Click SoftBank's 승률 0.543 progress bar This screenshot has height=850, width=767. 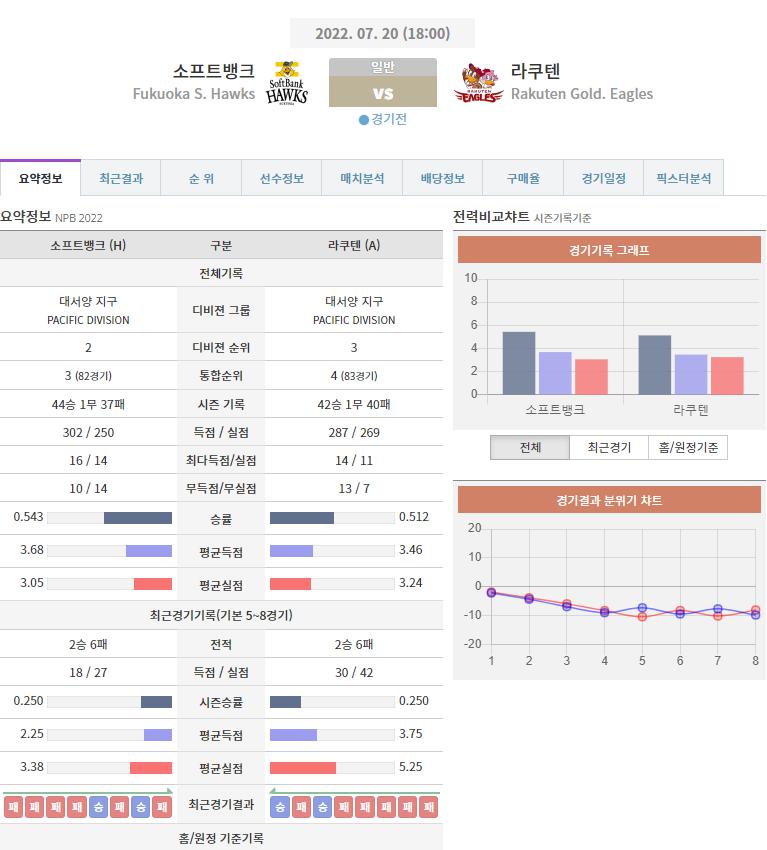[x=110, y=518]
